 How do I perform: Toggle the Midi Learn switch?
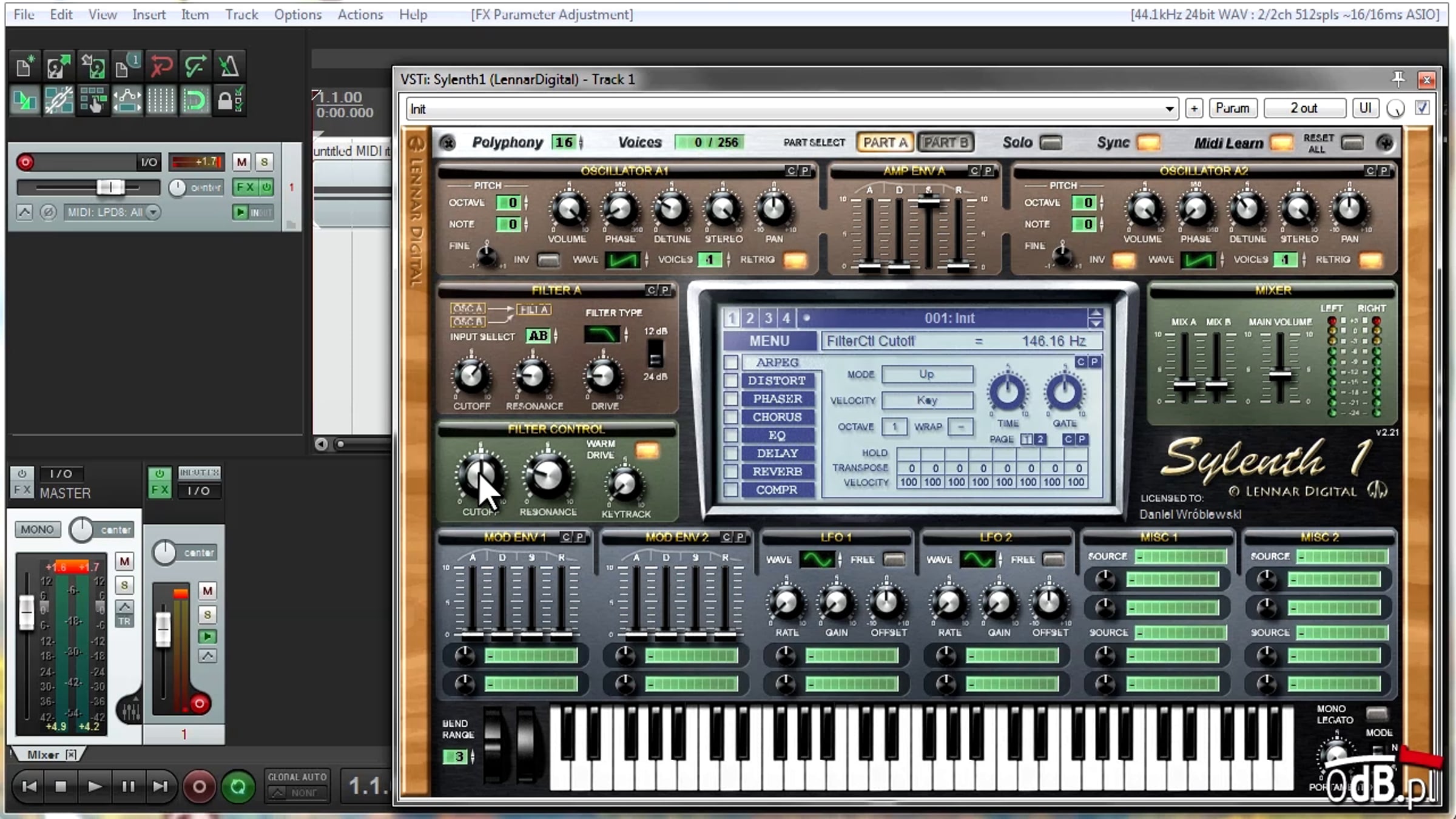1281,143
